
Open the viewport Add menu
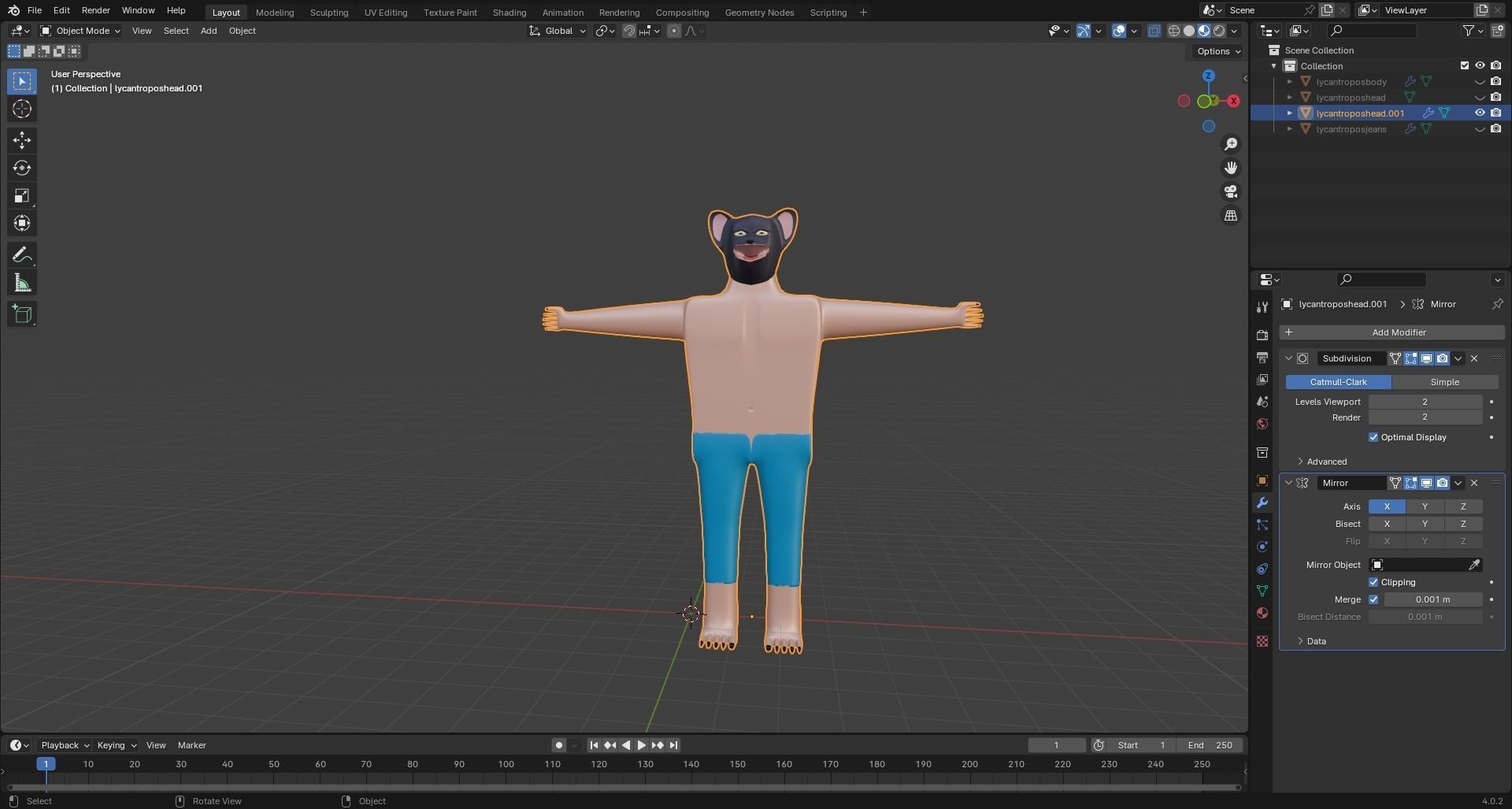(x=209, y=31)
